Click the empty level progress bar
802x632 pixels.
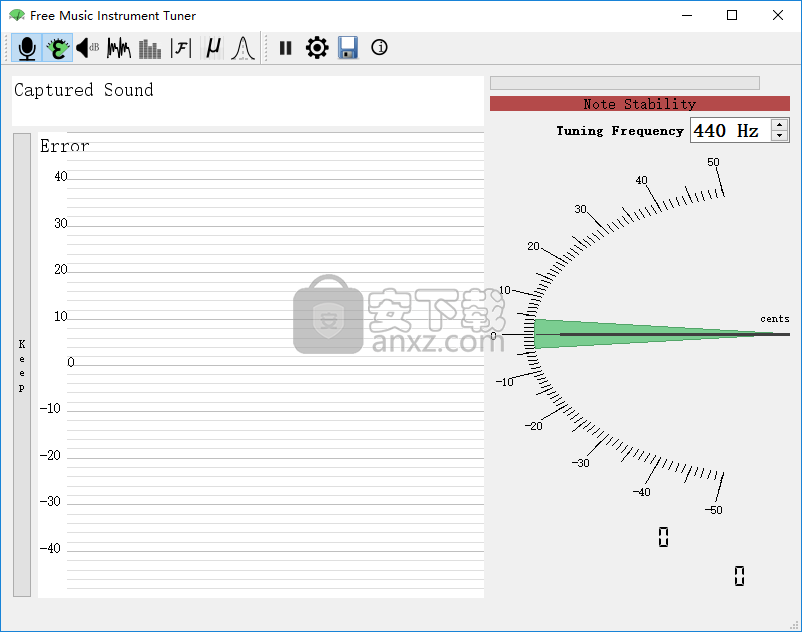coord(625,83)
